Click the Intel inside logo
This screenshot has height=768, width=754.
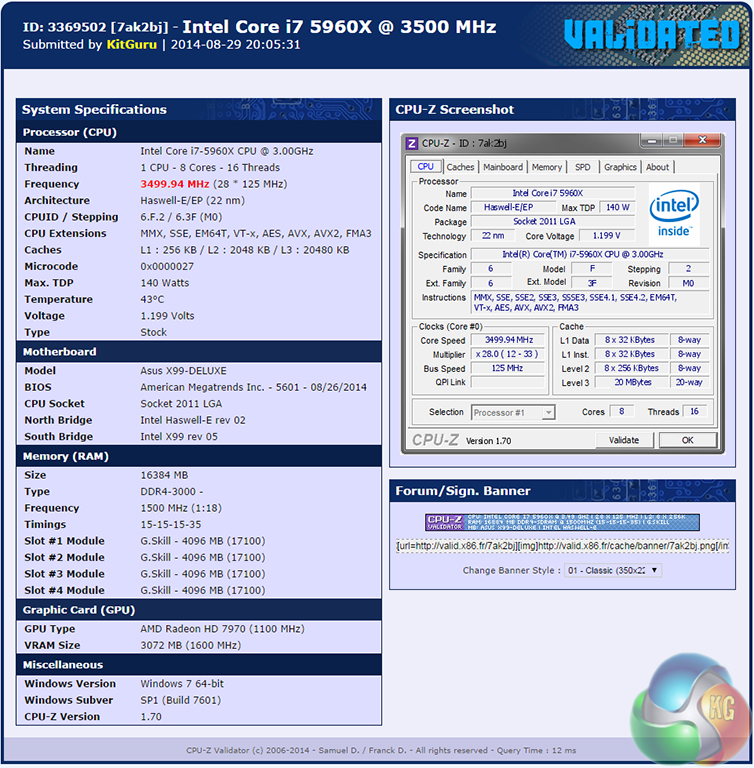click(x=674, y=214)
